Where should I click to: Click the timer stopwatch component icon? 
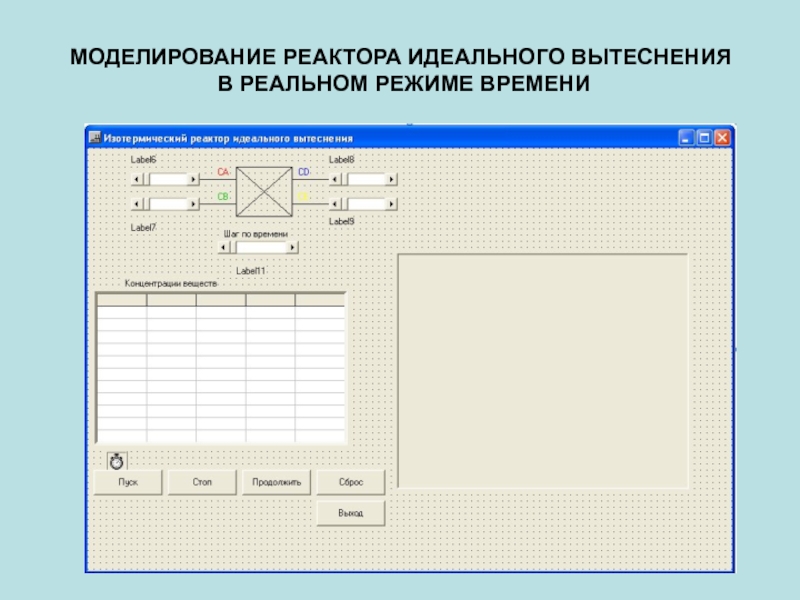point(117,460)
